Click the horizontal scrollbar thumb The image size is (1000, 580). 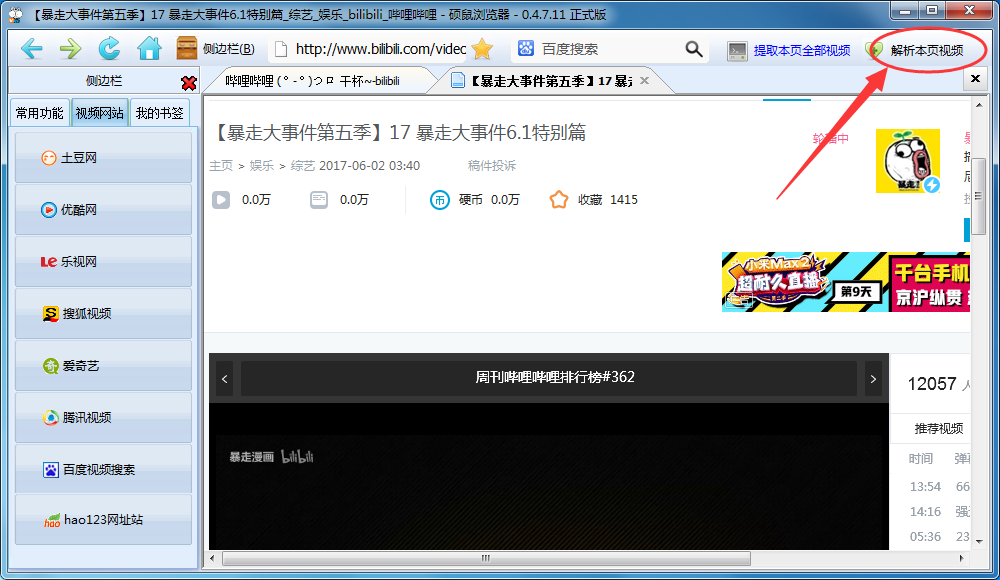[x=486, y=558]
